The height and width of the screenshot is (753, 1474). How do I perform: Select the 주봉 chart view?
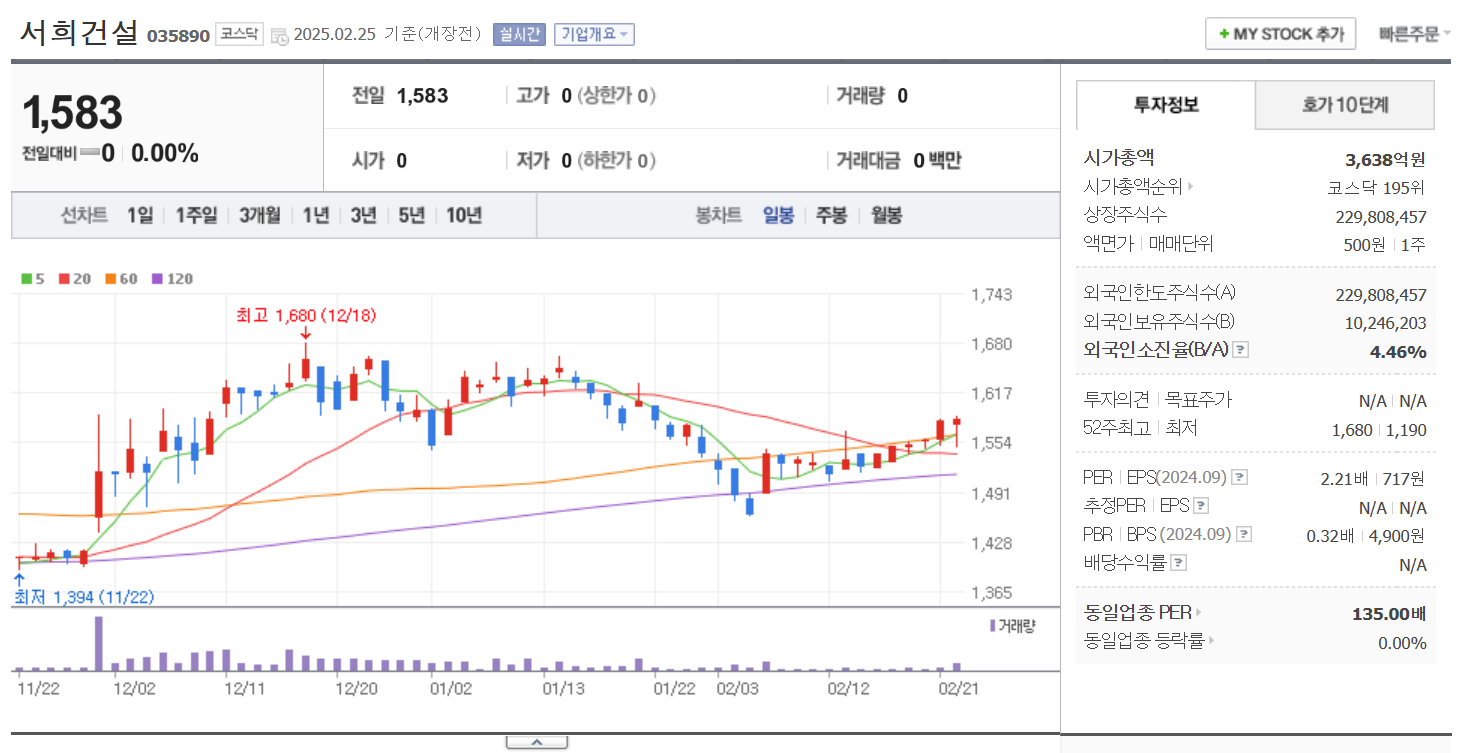[x=830, y=215]
